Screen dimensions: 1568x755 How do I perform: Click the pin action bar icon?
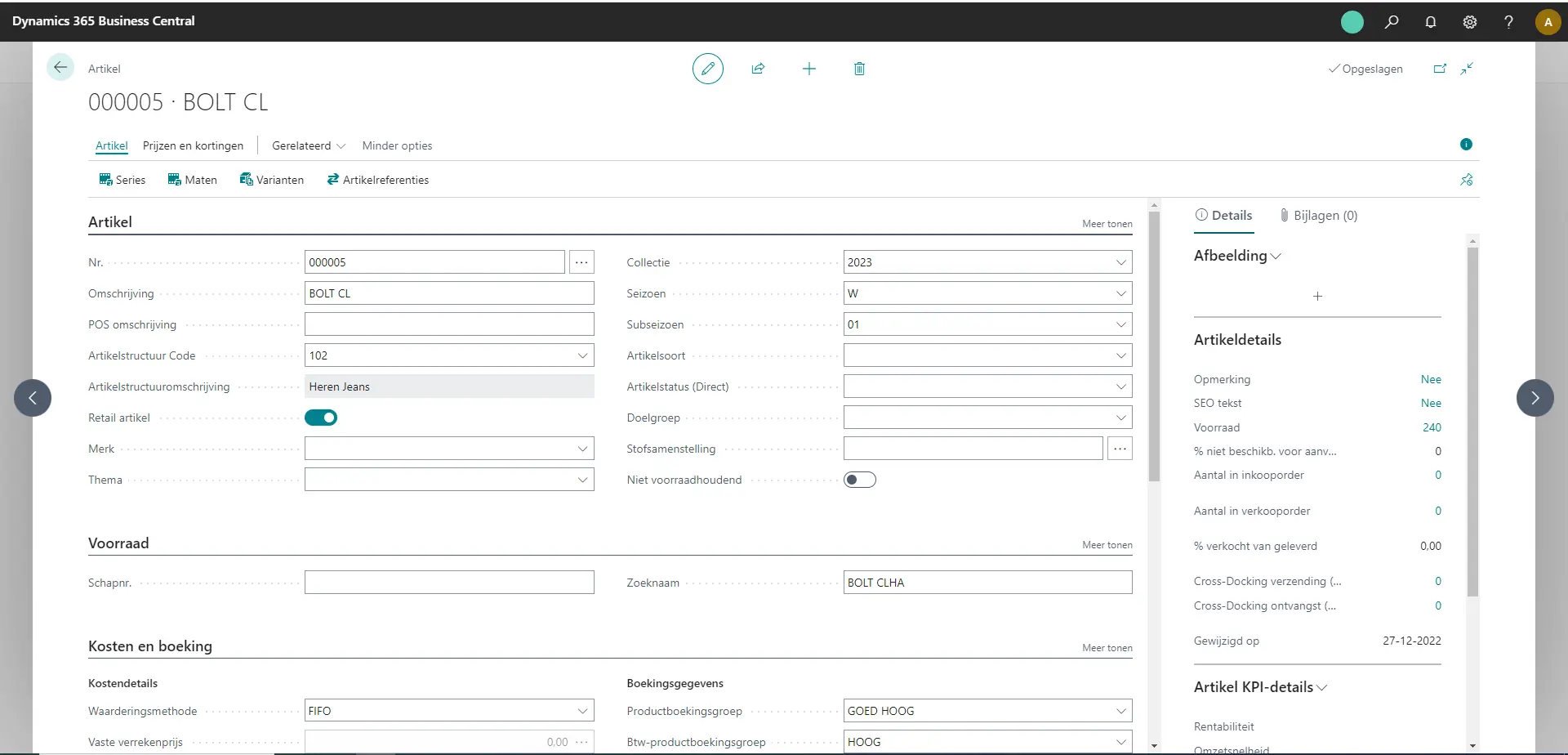(x=1467, y=180)
